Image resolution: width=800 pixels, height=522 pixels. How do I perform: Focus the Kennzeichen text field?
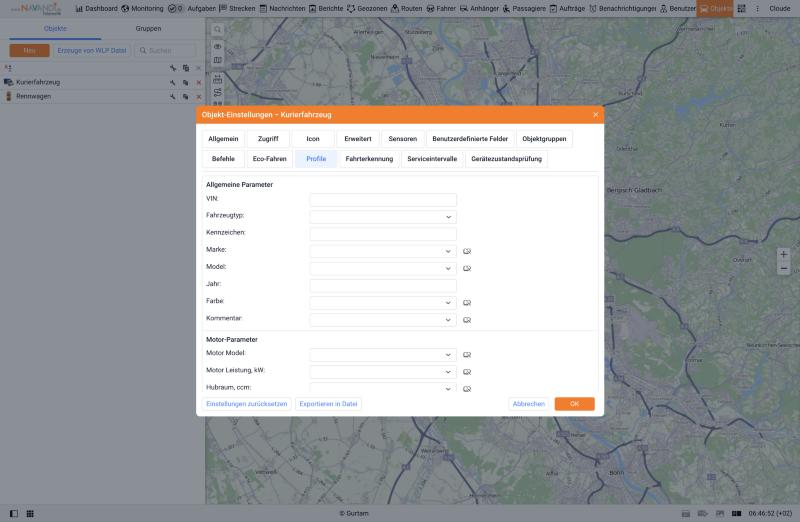[383, 234]
